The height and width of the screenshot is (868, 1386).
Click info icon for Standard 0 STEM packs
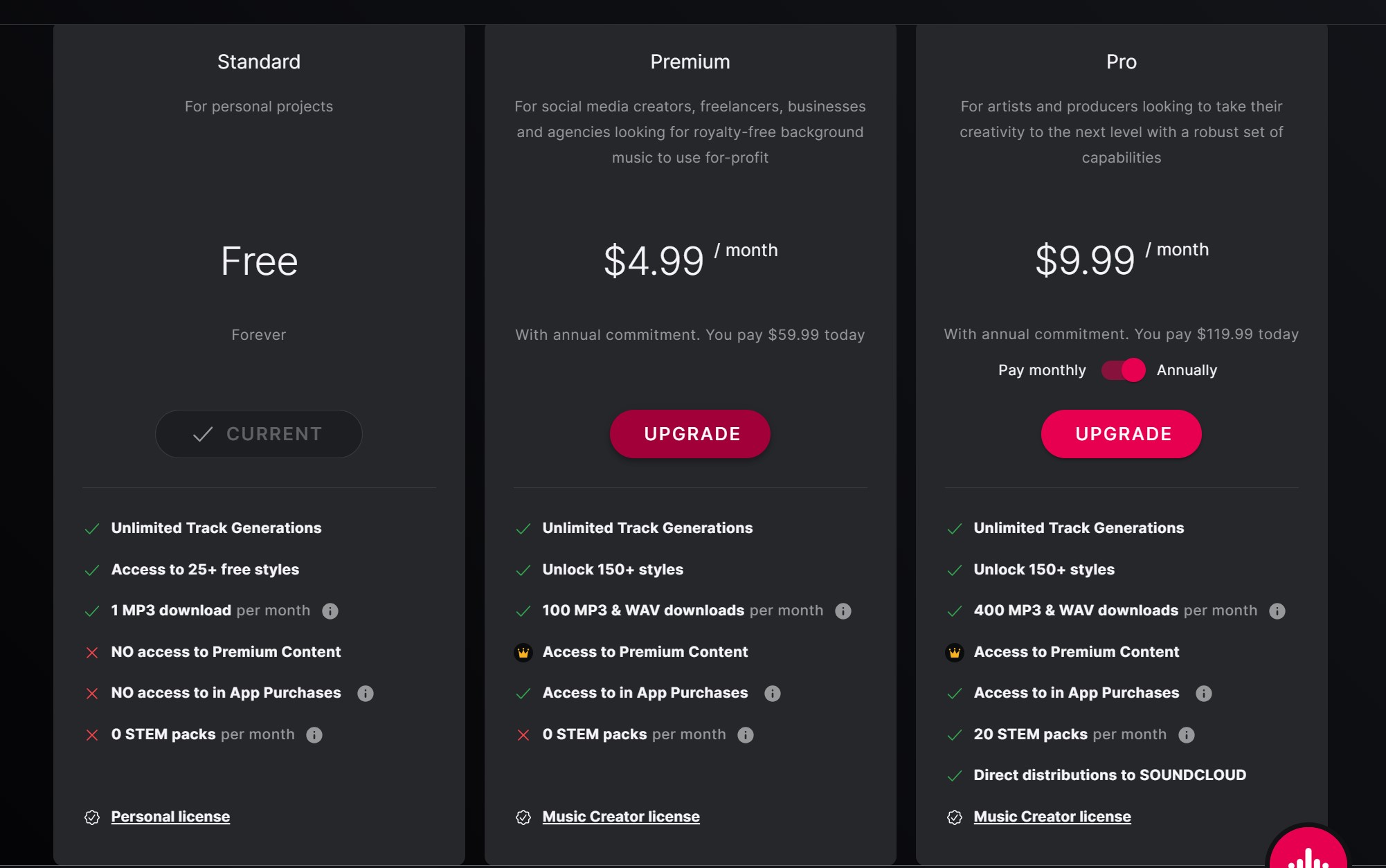click(x=314, y=735)
